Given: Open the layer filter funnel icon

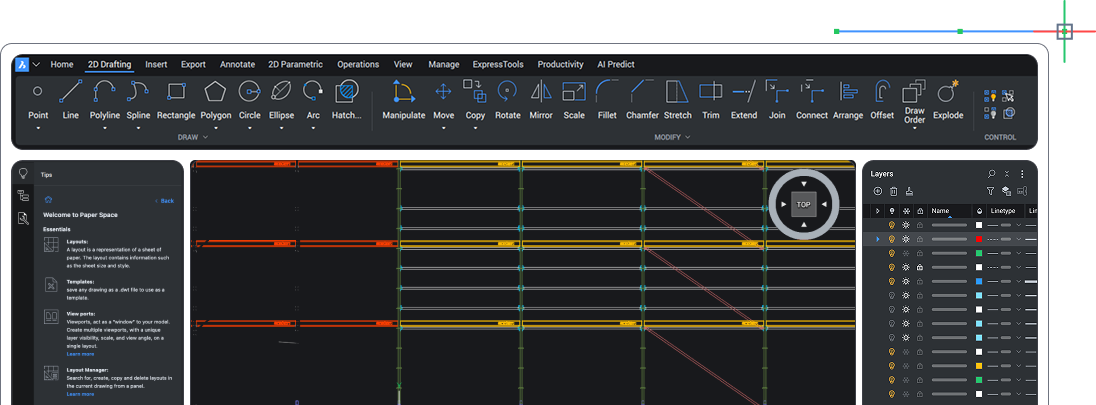Looking at the screenshot, I should pos(990,191).
